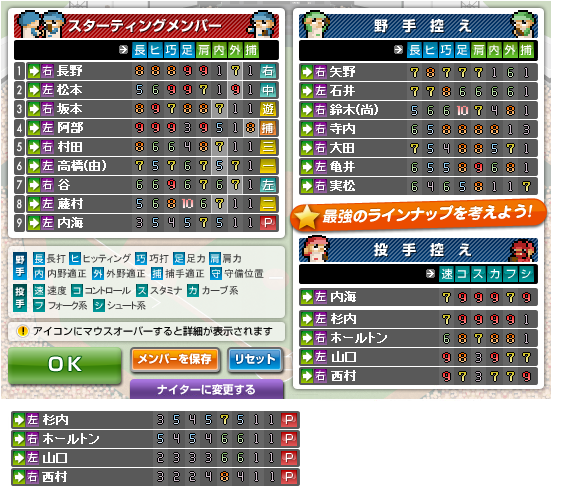This screenshot has height=497, width=561.
Task: Click the star lineup banner 最強のラインナップを考えよう
Action: pyautogui.click(x=419, y=215)
